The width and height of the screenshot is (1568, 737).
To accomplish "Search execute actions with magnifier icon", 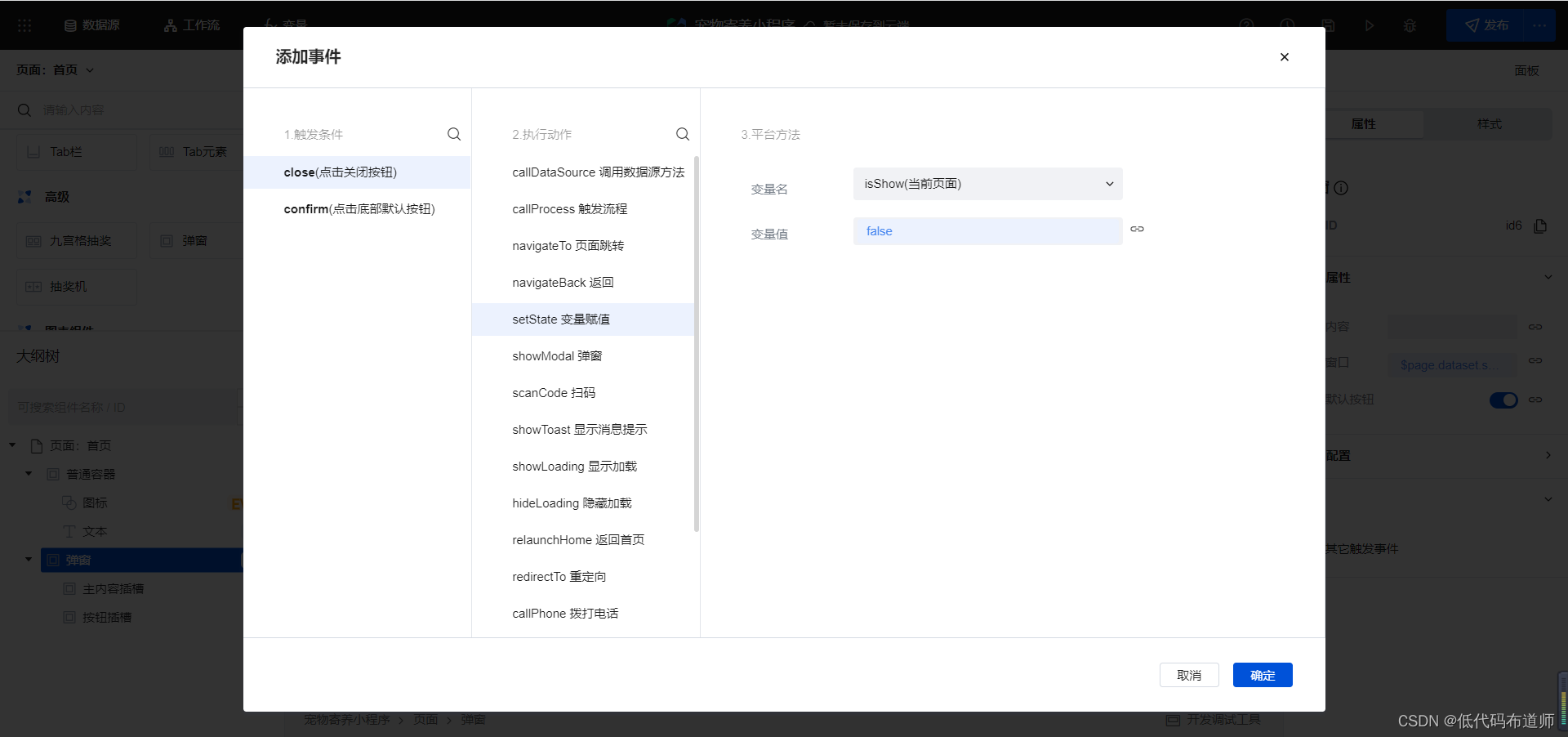I will (683, 134).
